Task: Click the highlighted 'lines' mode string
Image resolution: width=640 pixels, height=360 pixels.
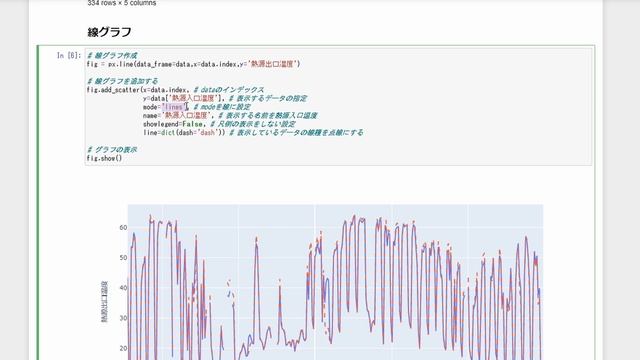Action: 174,107
